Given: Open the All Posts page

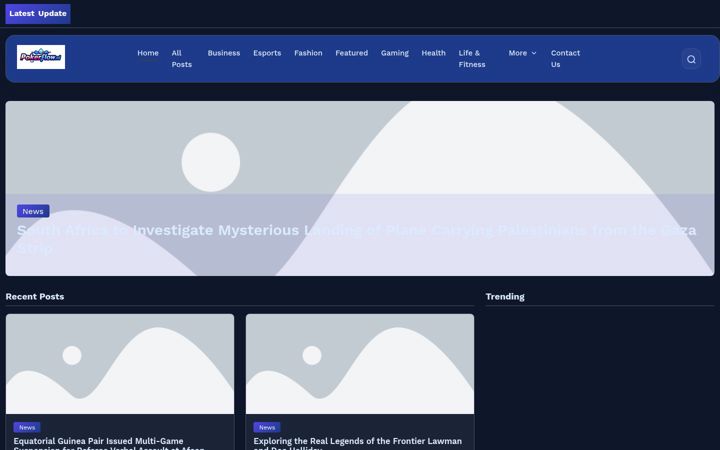Looking at the screenshot, I should point(182,59).
